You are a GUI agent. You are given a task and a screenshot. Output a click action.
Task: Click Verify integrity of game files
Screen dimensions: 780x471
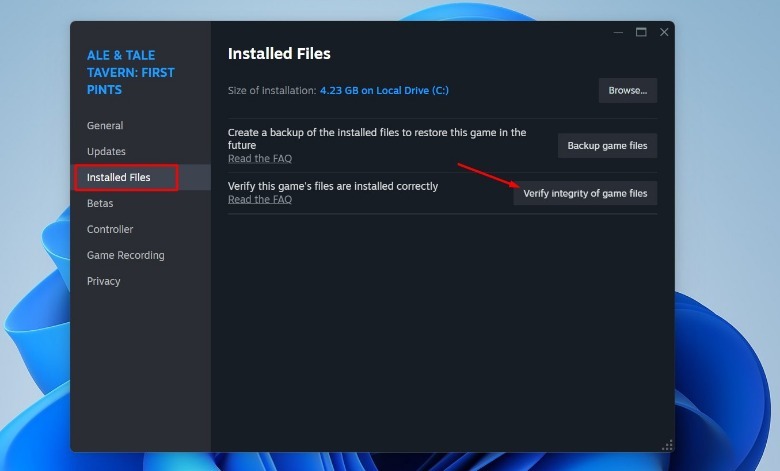coord(585,193)
